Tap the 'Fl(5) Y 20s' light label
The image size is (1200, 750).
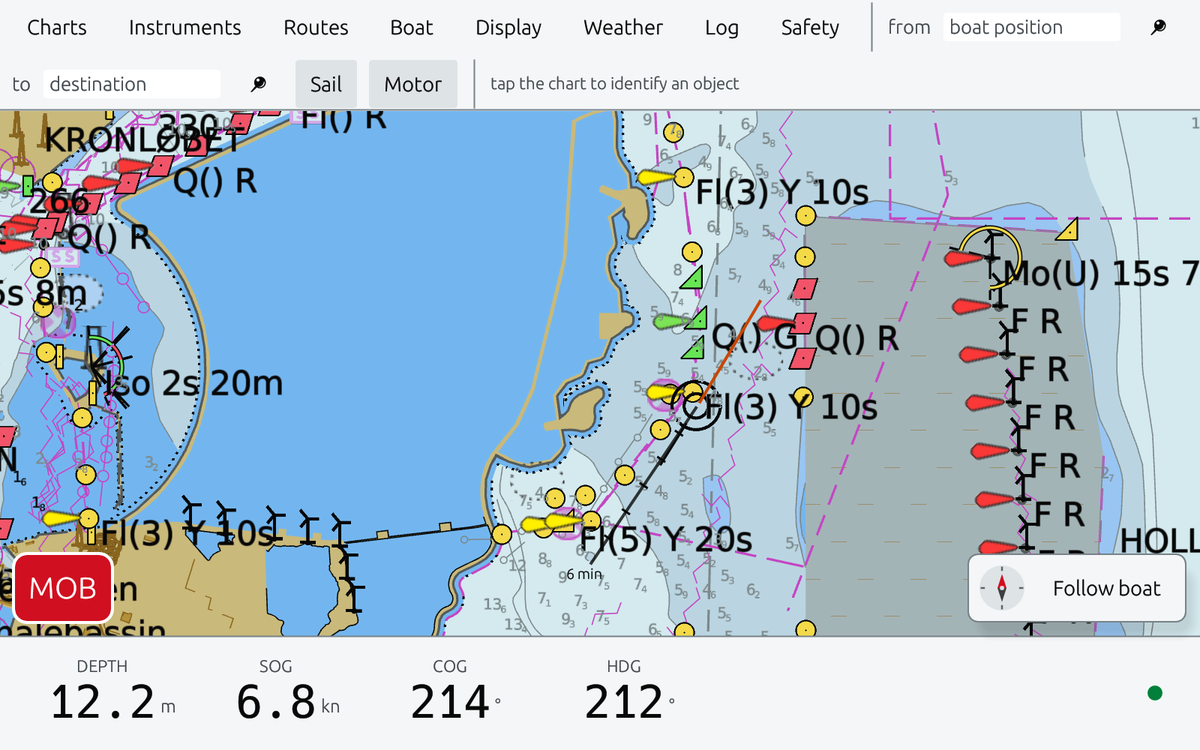tap(666, 540)
